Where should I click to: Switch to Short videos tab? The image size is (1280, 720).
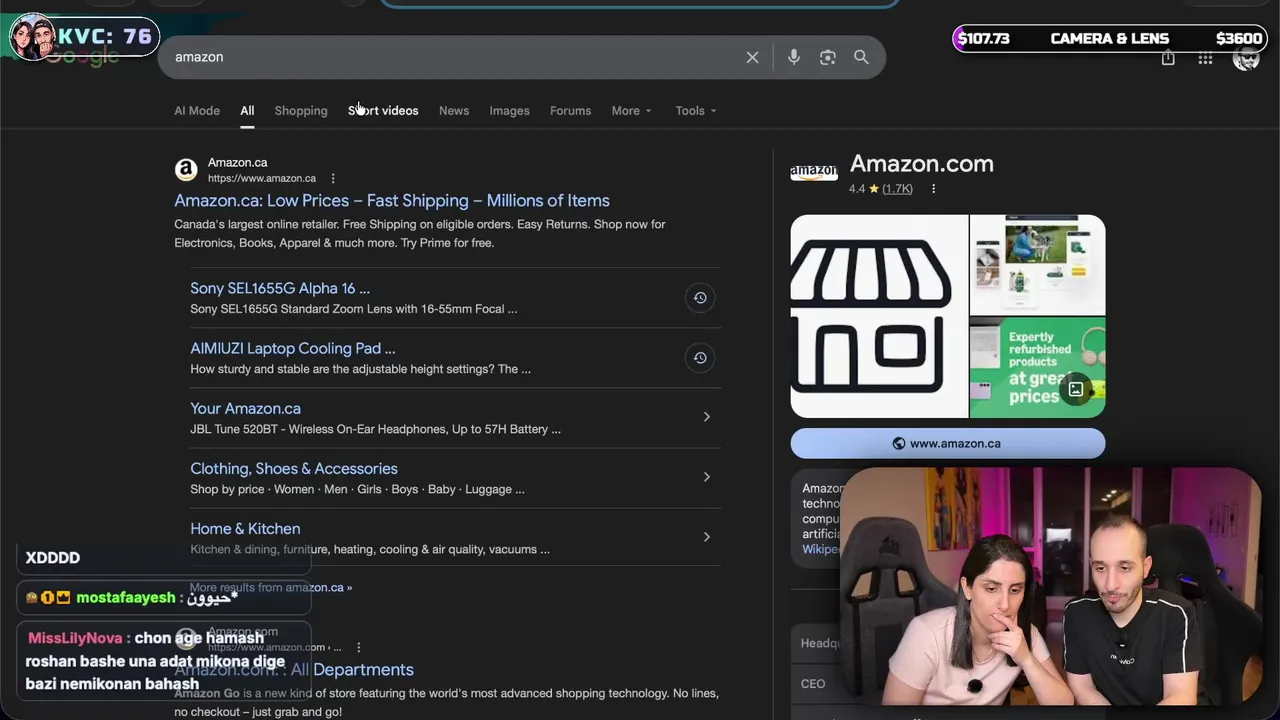tap(383, 111)
